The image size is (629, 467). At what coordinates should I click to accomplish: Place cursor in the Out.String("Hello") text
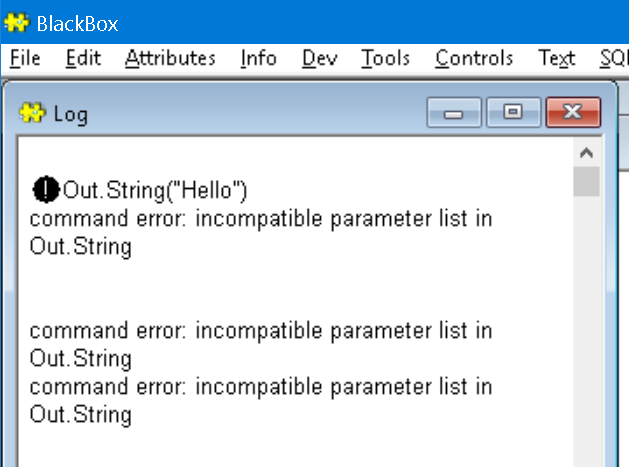click(x=155, y=190)
